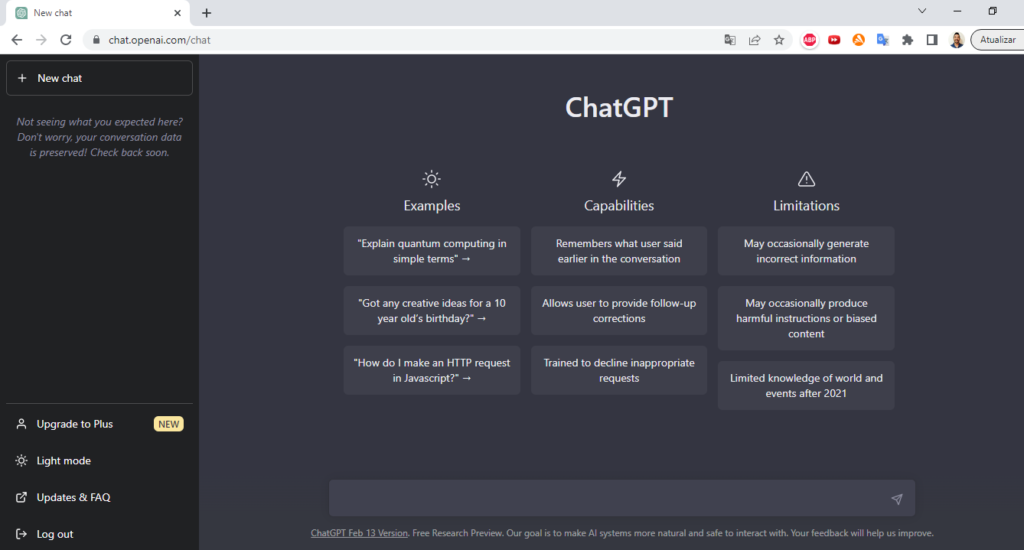Open the orange Avast extension icon

pos(859,40)
